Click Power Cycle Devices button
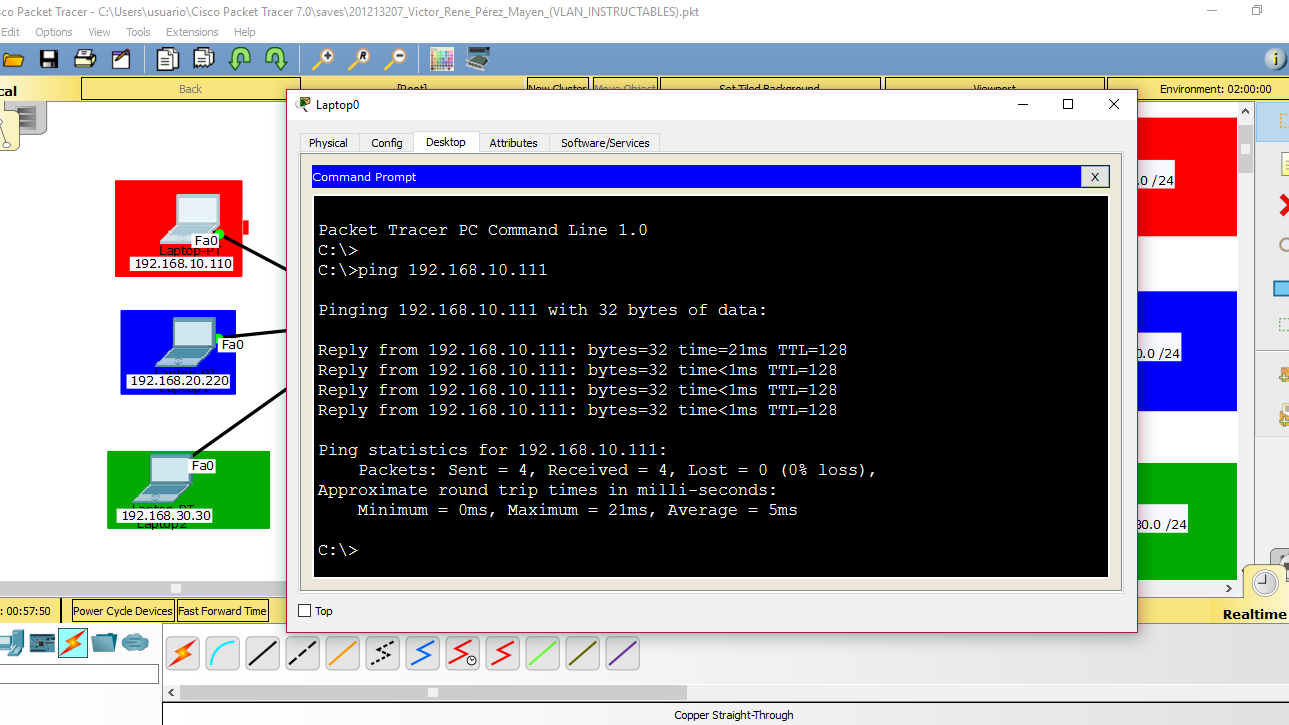 click(123, 611)
